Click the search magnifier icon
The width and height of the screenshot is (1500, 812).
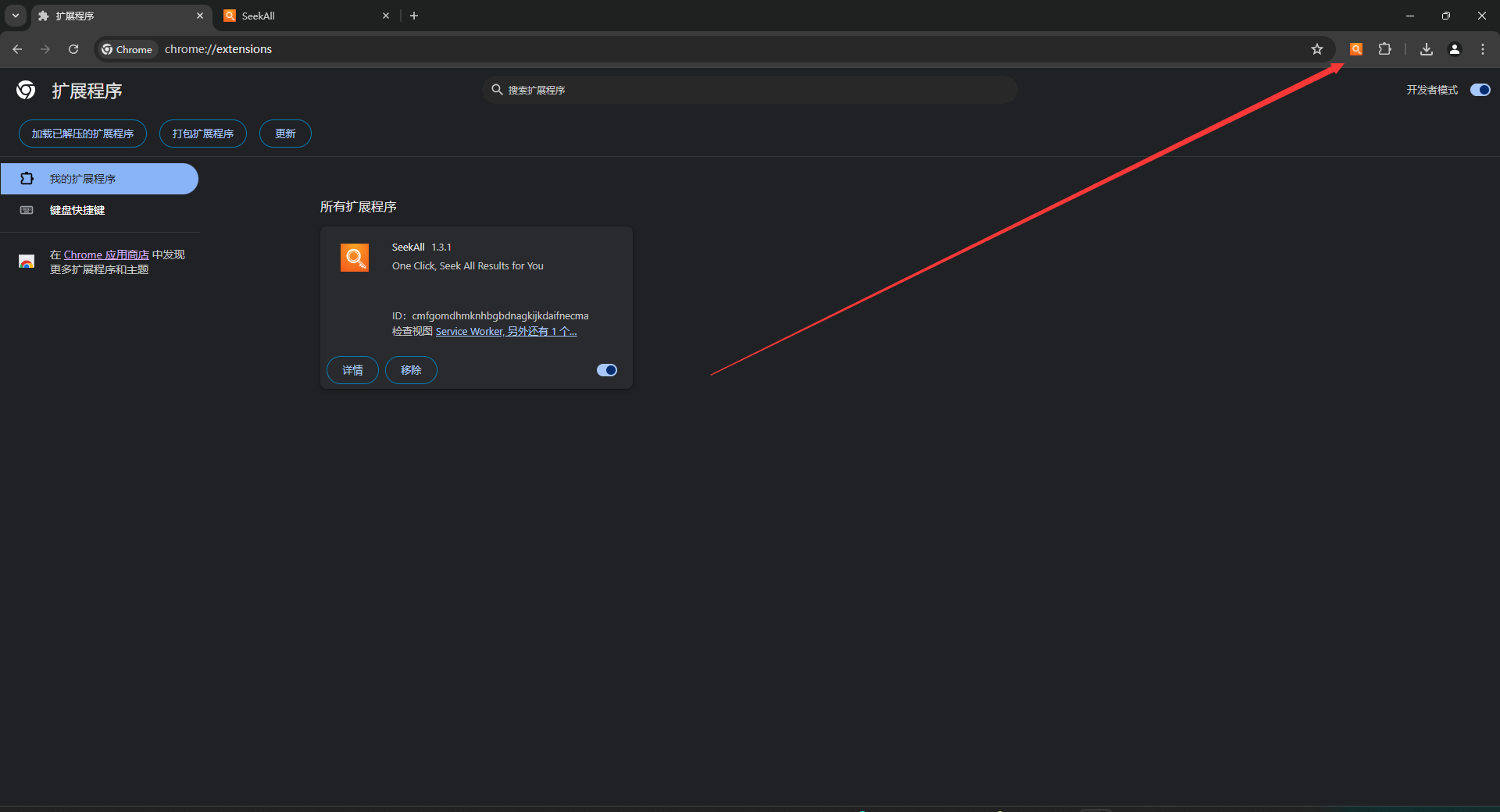pos(497,90)
